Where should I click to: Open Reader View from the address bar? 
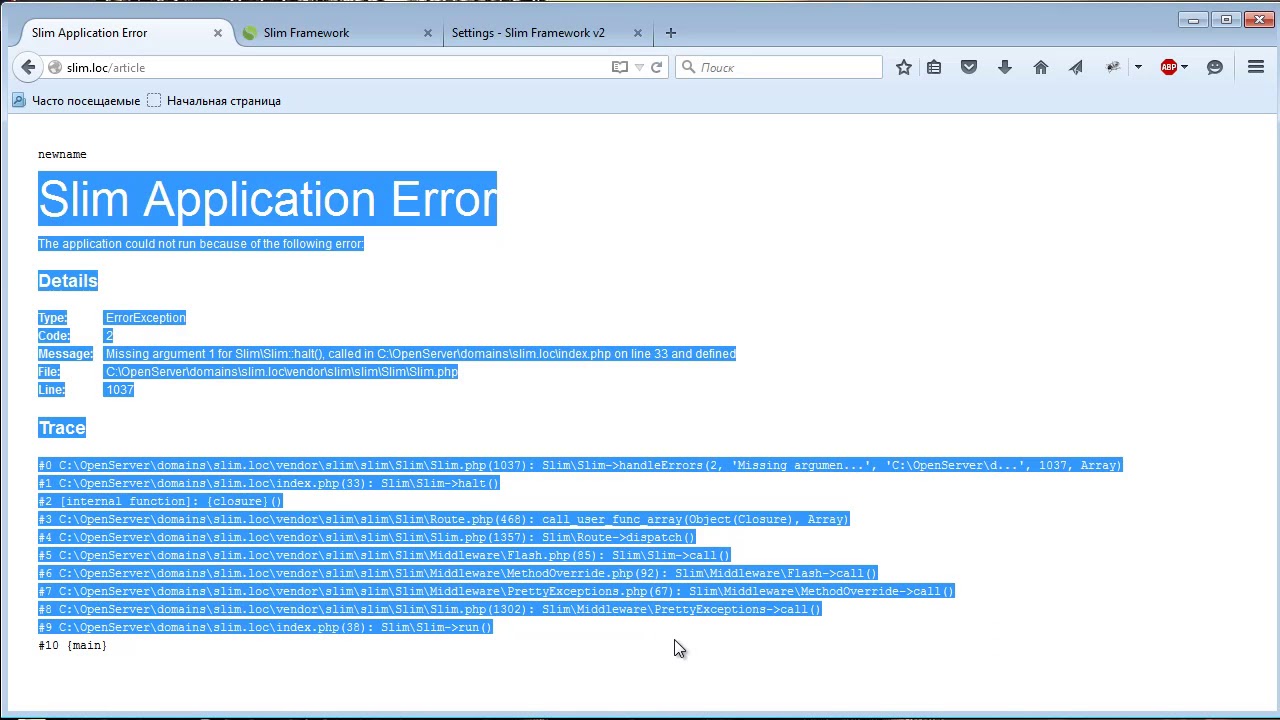pyautogui.click(x=620, y=67)
